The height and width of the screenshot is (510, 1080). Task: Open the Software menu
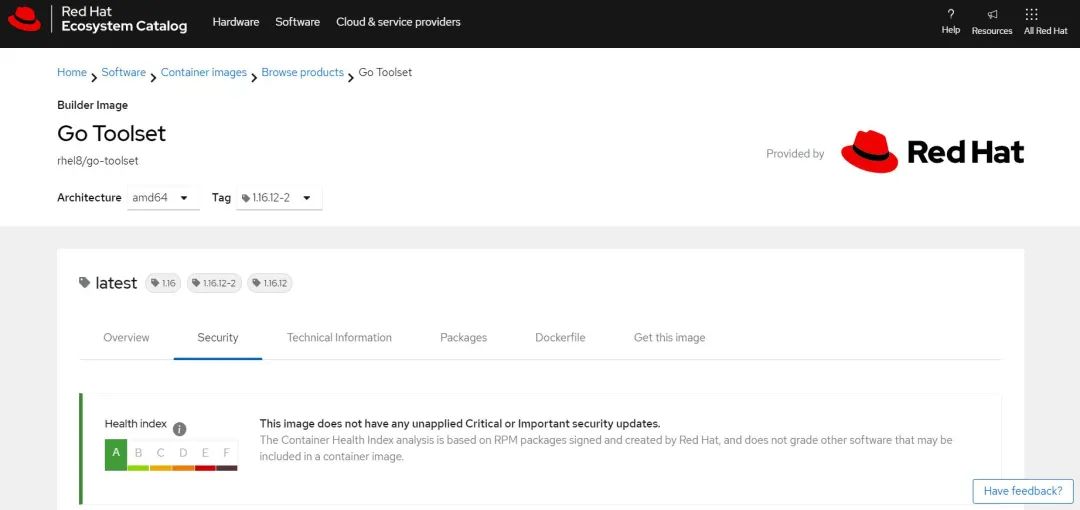pos(298,22)
